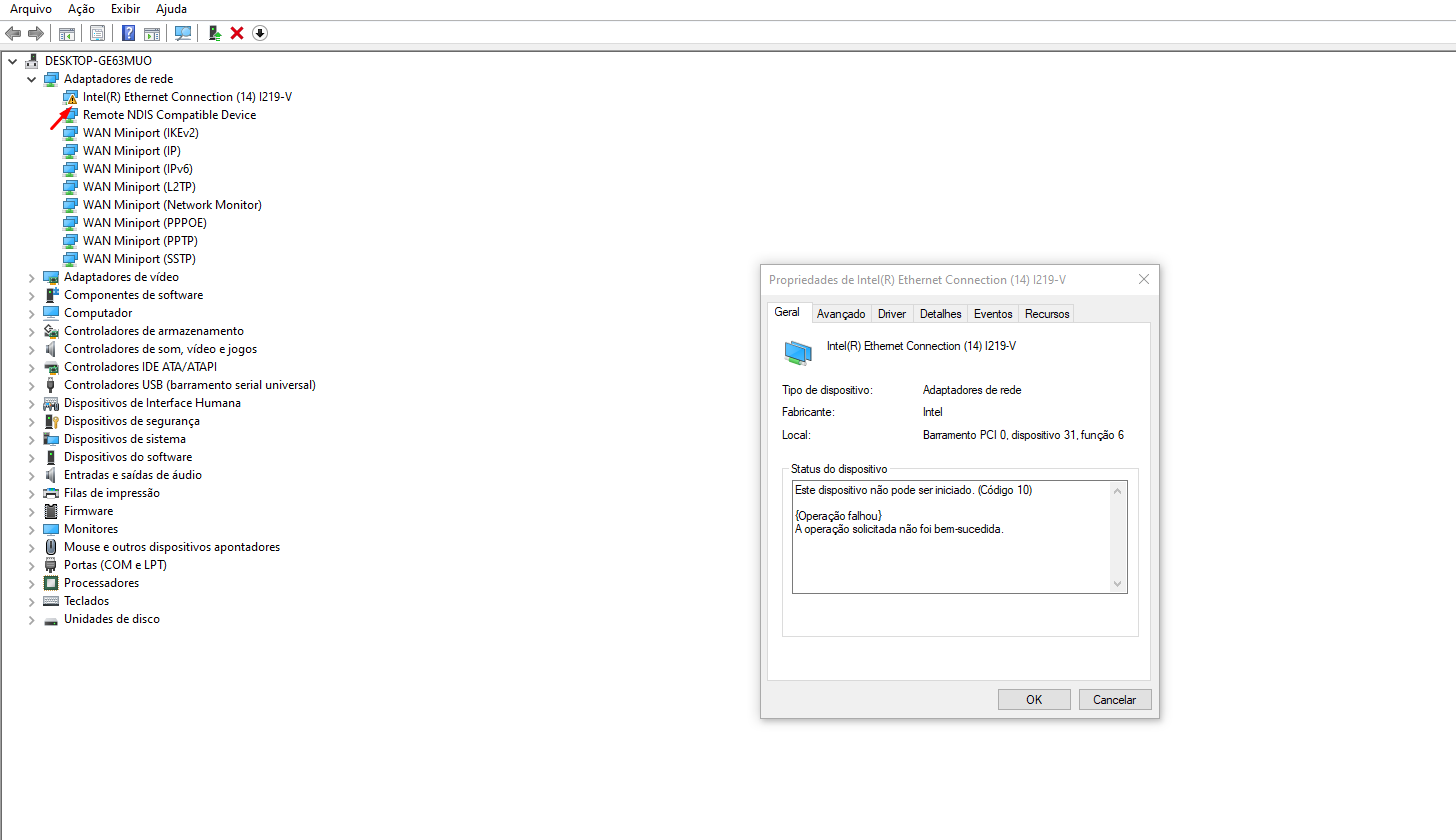This screenshot has width=1456, height=840.
Task: Click the scan for hardware changes icon
Action: pos(182,33)
